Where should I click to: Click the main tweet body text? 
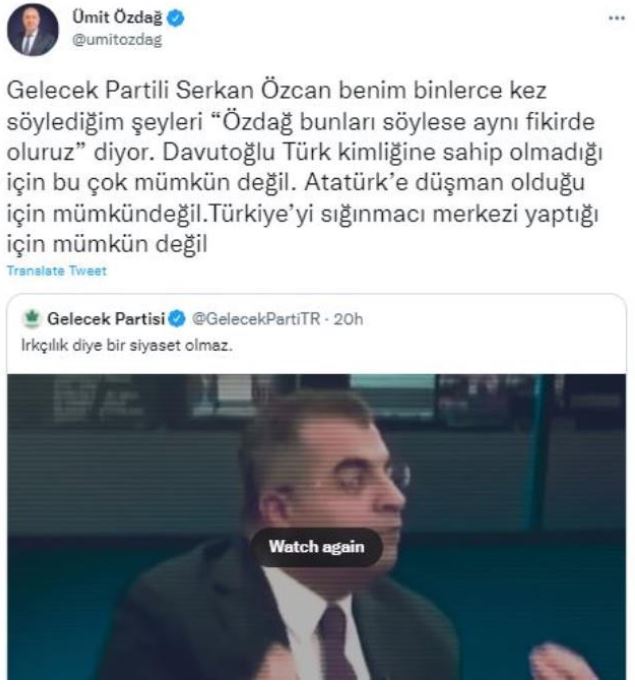[x=305, y=167]
